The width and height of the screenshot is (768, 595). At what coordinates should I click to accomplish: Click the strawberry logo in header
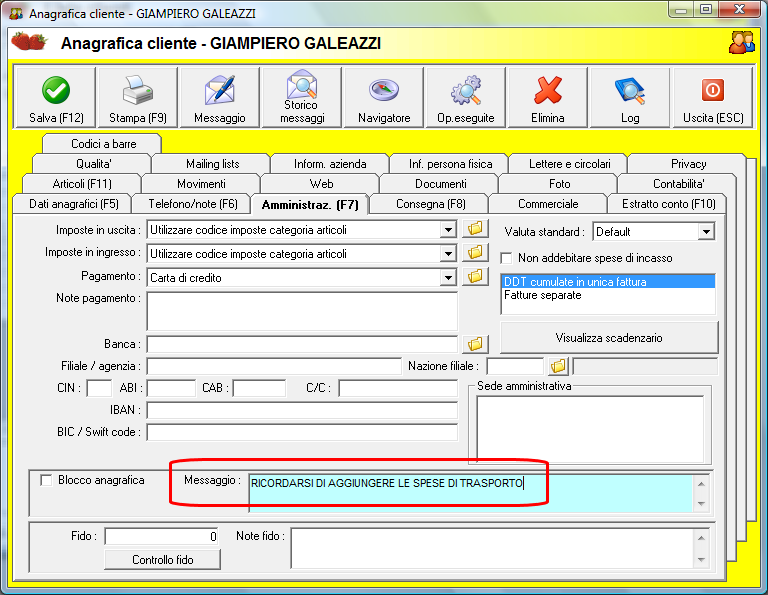click(x=29, y=41)
